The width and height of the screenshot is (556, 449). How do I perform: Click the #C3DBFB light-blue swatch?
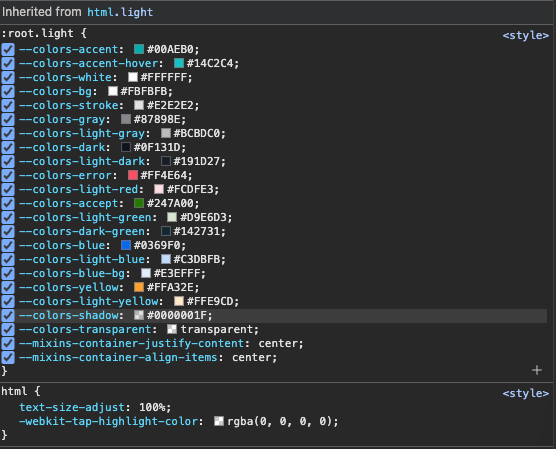[166, 259]
